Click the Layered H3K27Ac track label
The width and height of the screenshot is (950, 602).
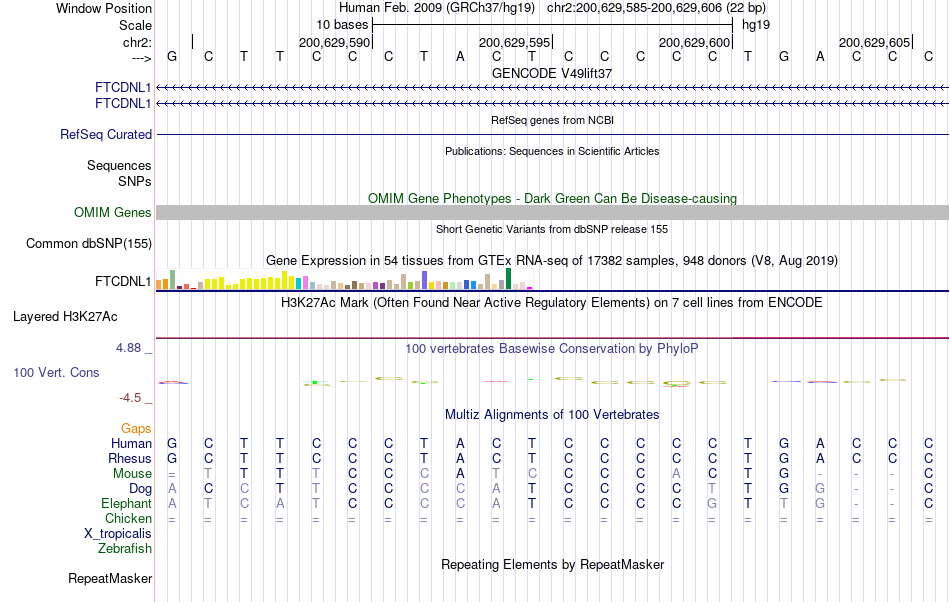click(65, 317)
